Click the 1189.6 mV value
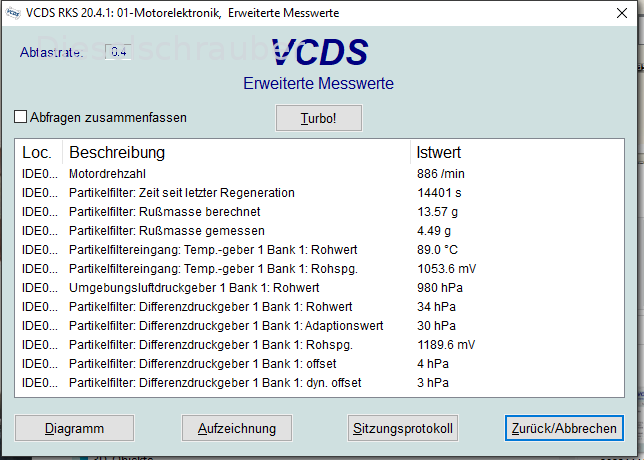 click(x=446, y=345)
